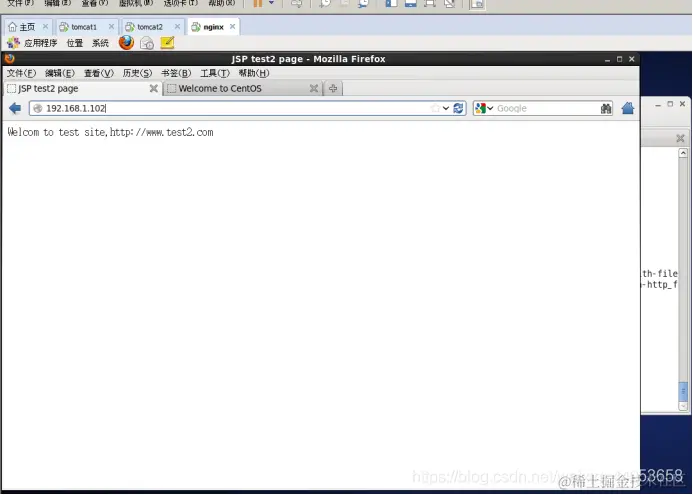Viewport: 693px width, 495px height.
Task: Reload the current page
Action: coord(458,108)
